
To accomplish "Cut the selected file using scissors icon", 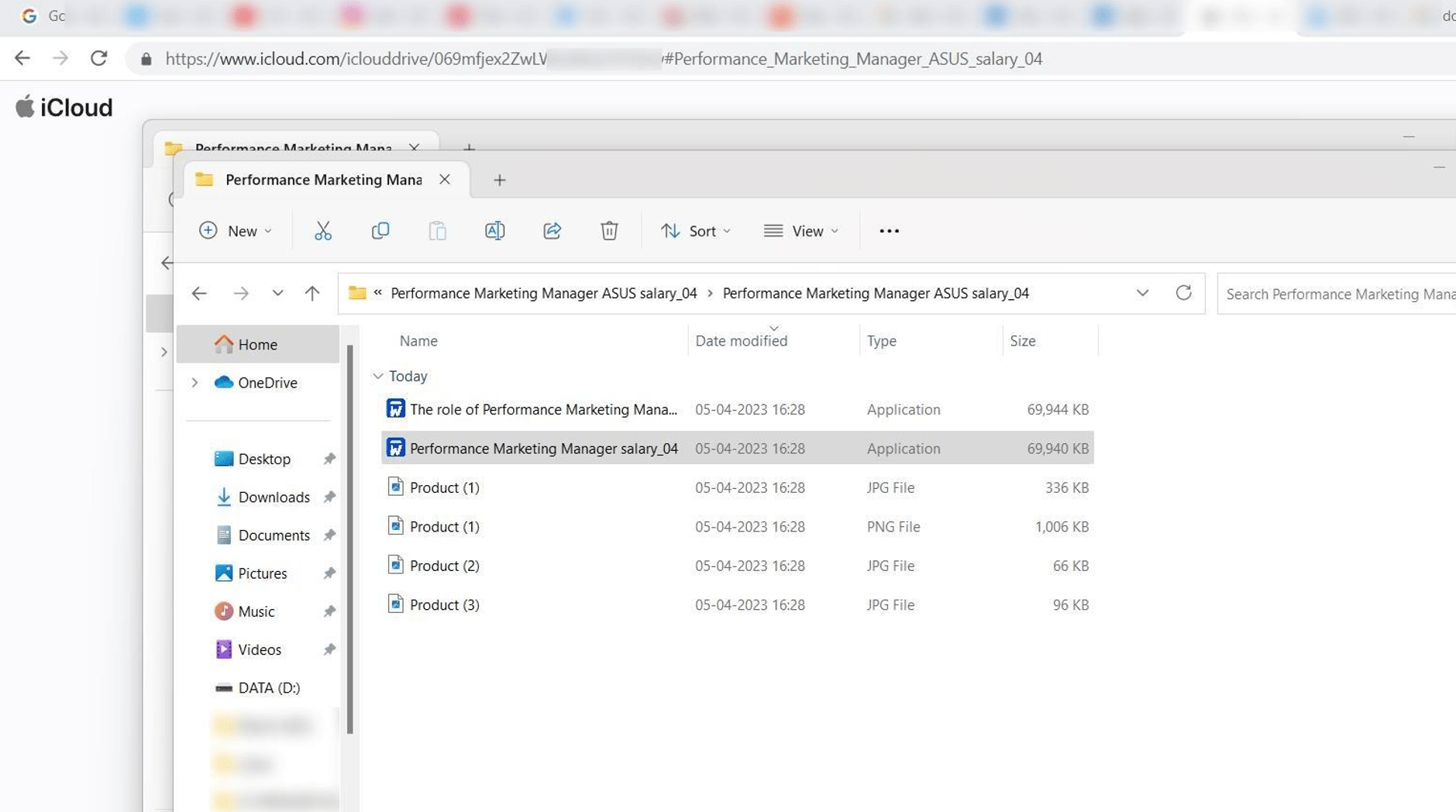I will 323,230.
